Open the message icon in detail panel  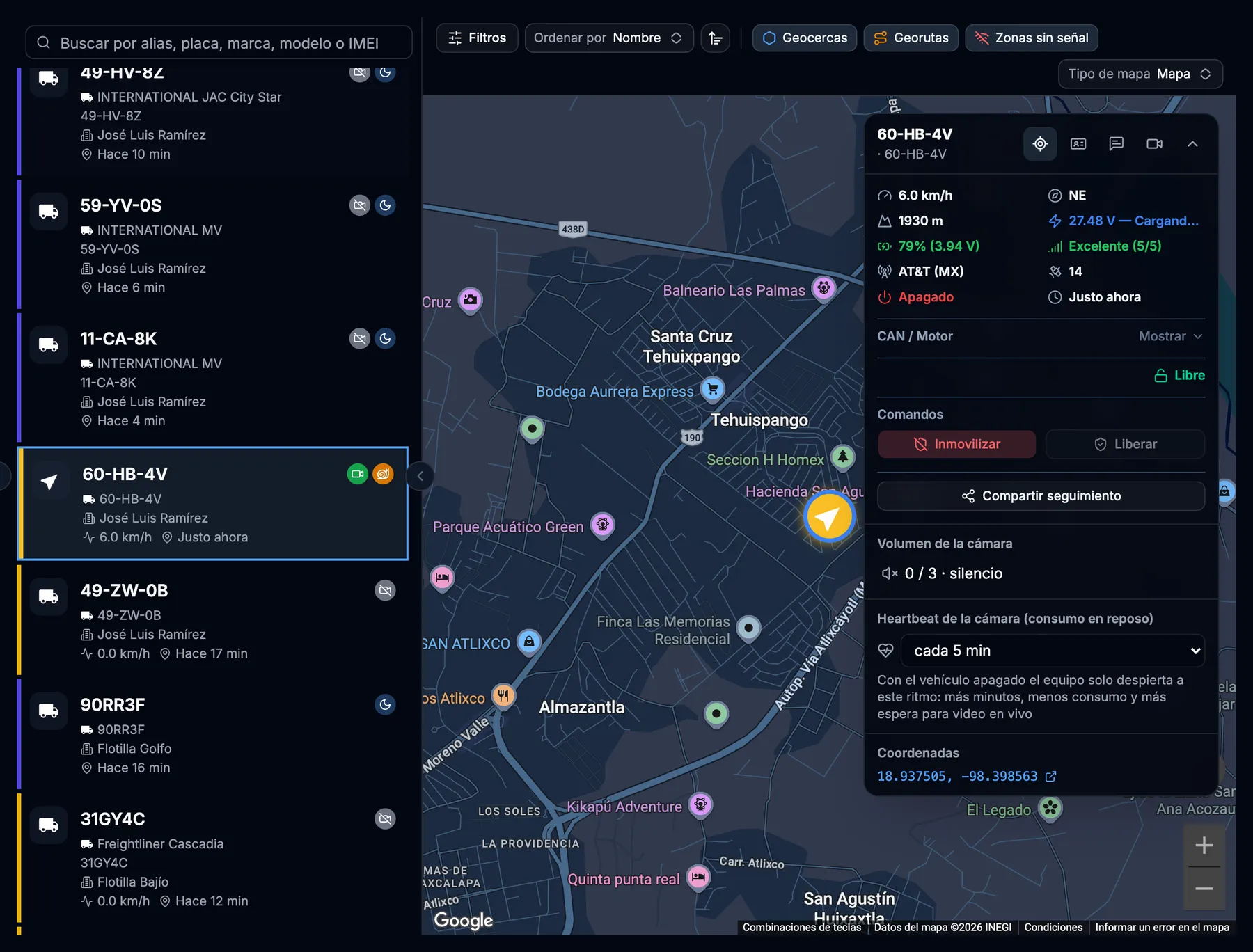(x=1117, y=144)
